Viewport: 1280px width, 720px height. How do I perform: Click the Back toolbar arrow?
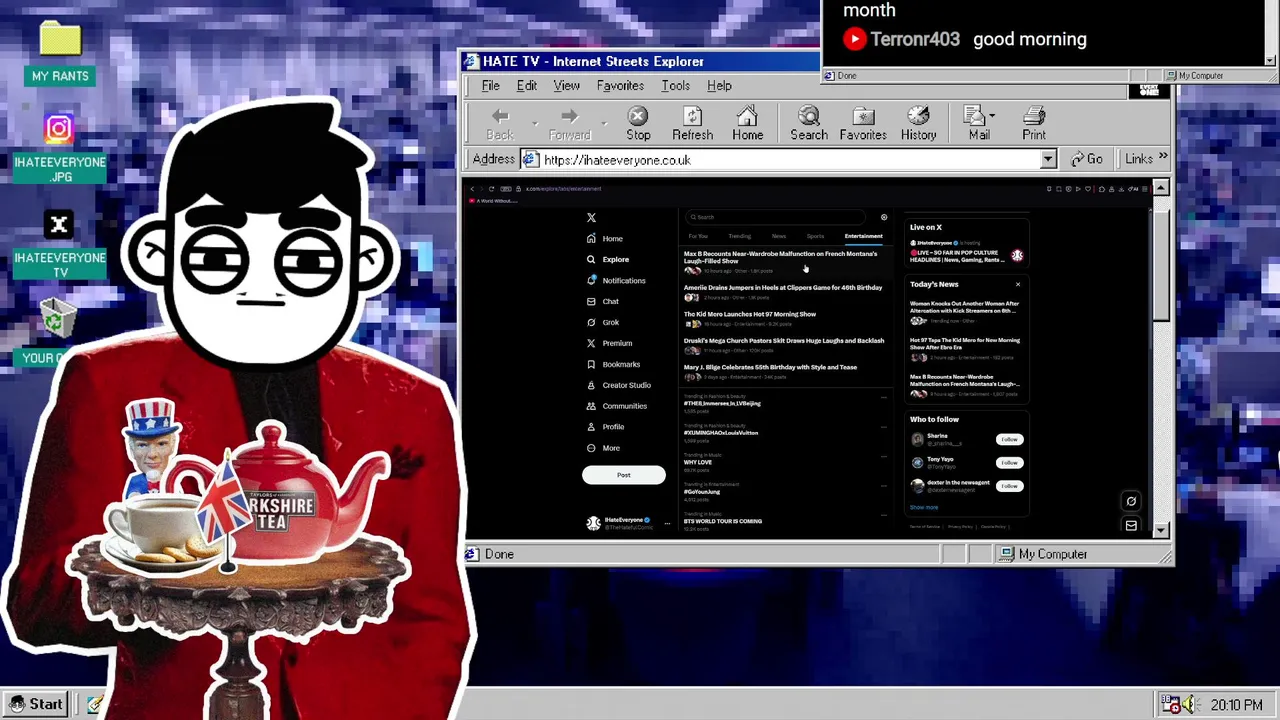(x=500, y=124)
